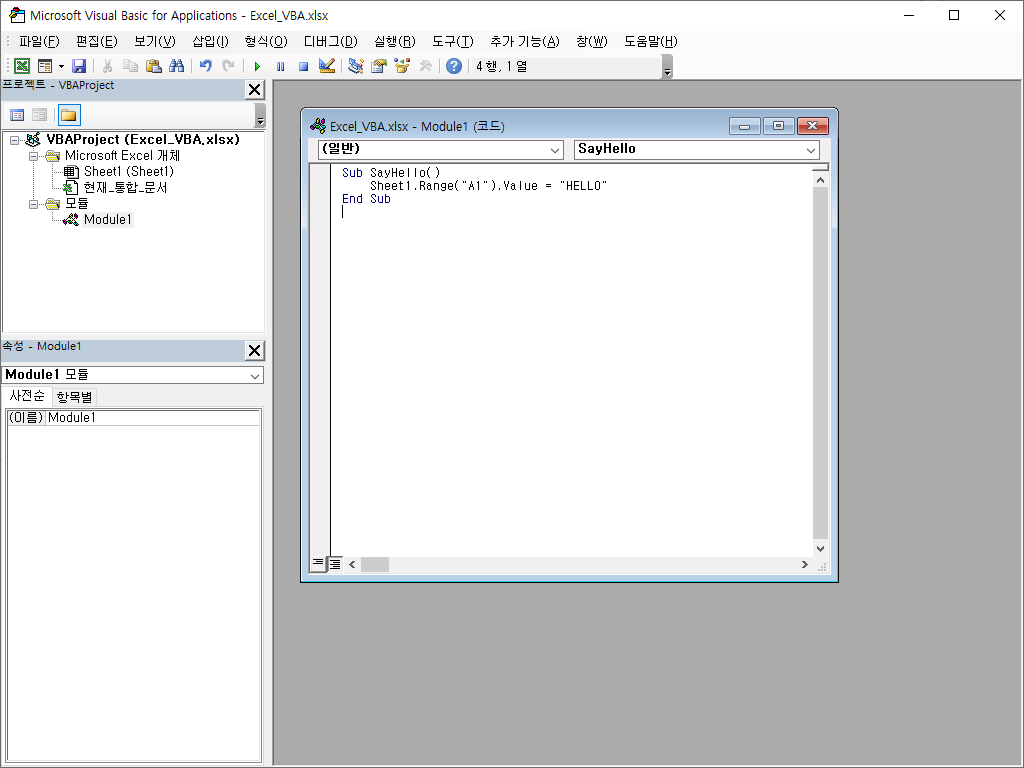Open the 디버그(D) menu
The width and height of the screenshot is (1024, 768).
pos(330,42)
